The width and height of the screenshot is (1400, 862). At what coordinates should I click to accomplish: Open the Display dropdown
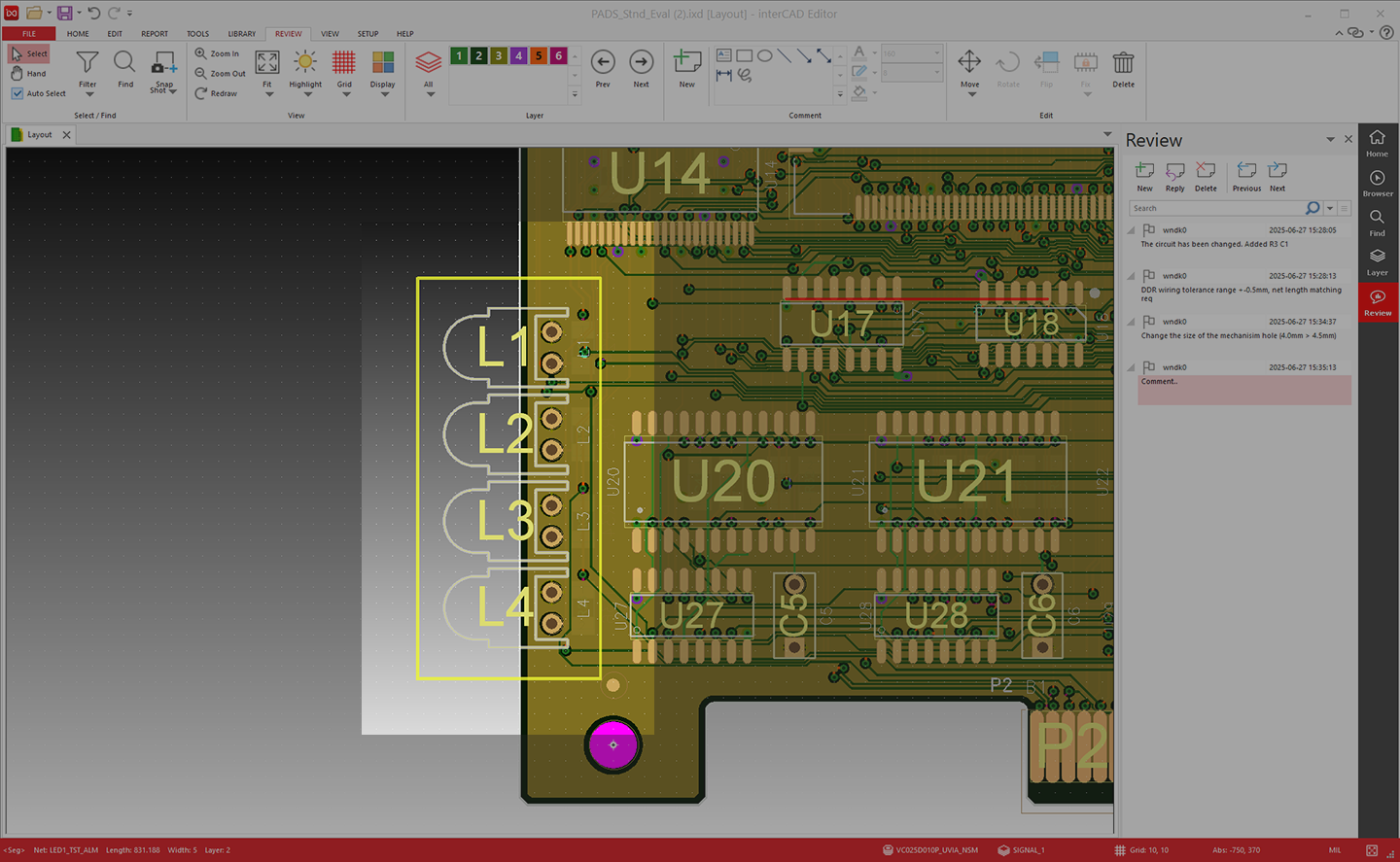[x=385, y=94]
